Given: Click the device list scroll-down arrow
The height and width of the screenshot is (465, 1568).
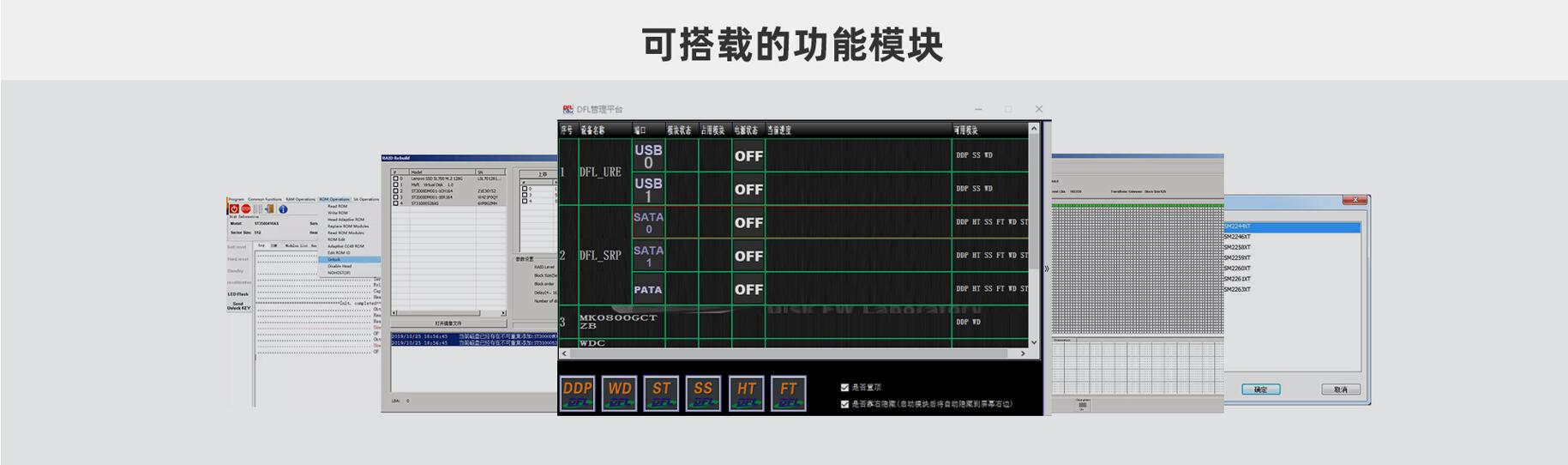Looking at the screenshot, I should [x=1034, y=341].
